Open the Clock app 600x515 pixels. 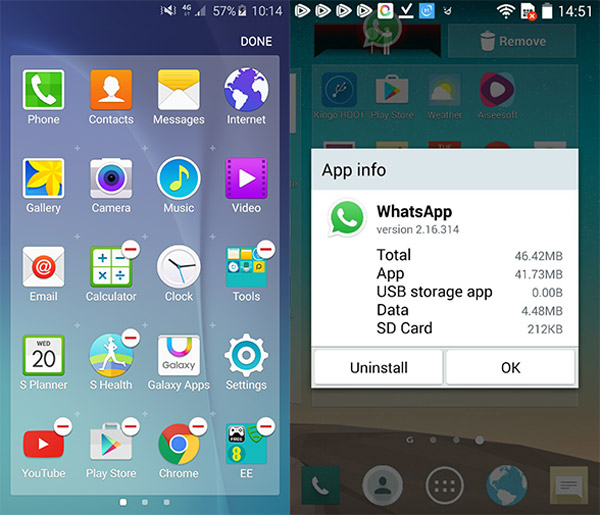179,267
